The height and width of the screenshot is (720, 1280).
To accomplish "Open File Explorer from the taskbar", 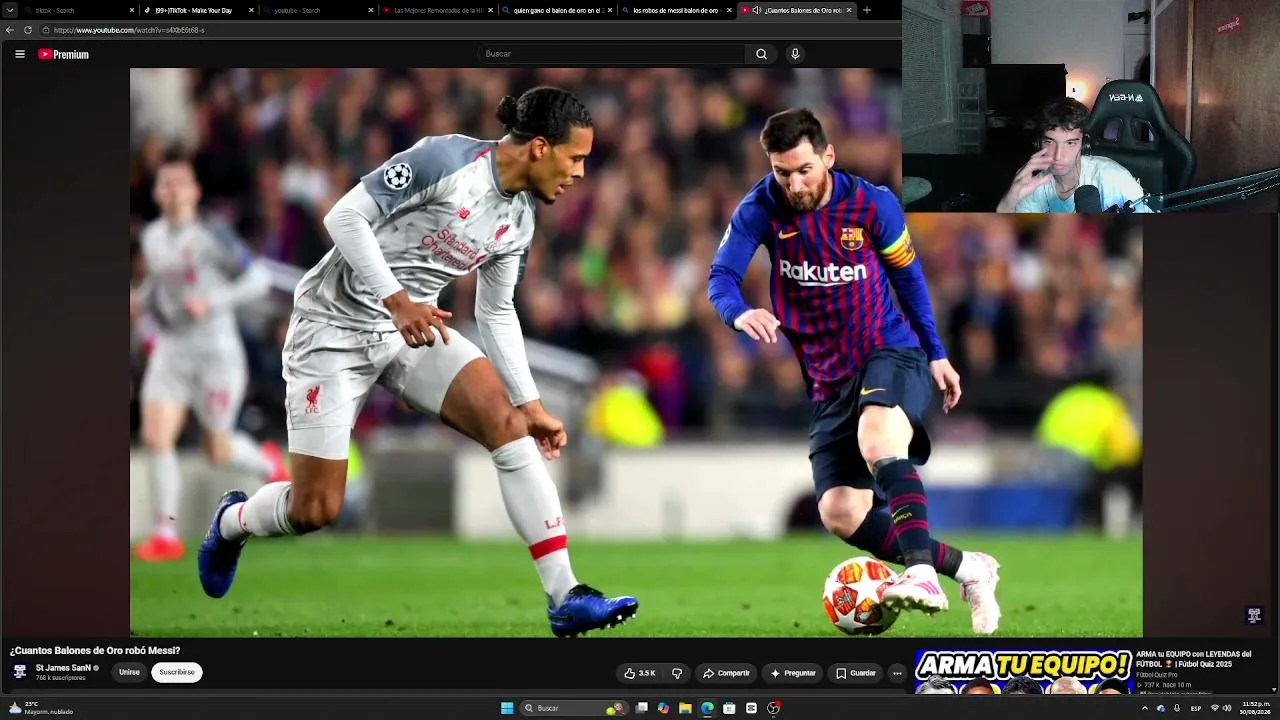I will [x=685, y=708].
